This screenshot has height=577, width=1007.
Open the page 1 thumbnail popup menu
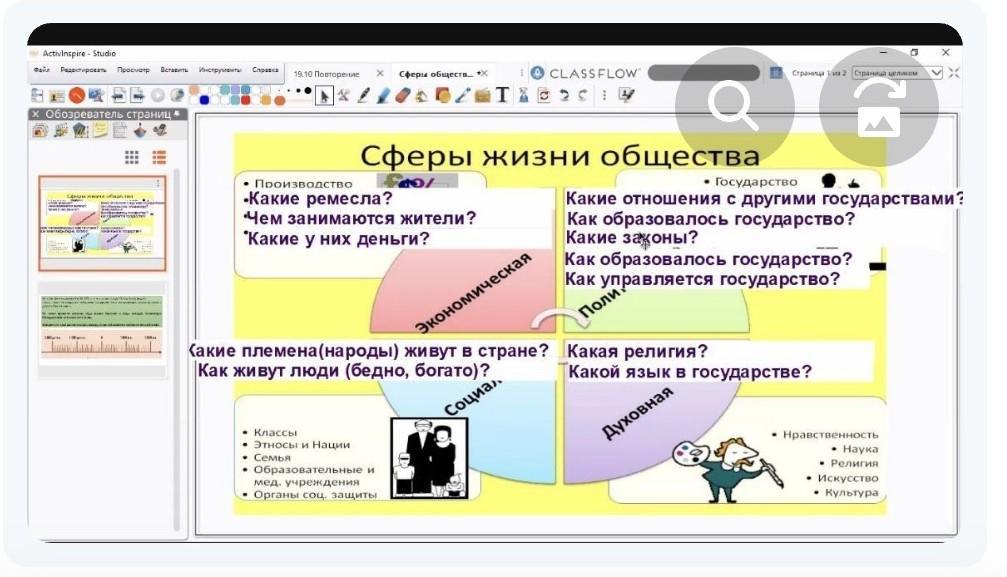tap(159, 183)
